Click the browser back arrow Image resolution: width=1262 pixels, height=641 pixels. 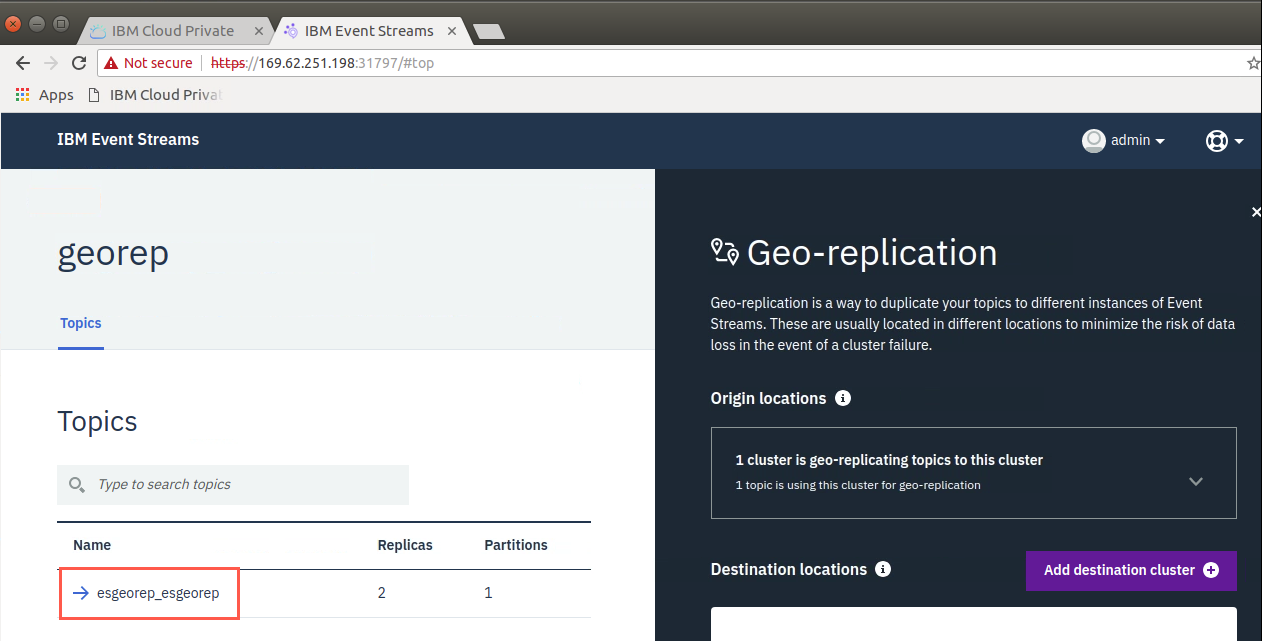(23, 63)
